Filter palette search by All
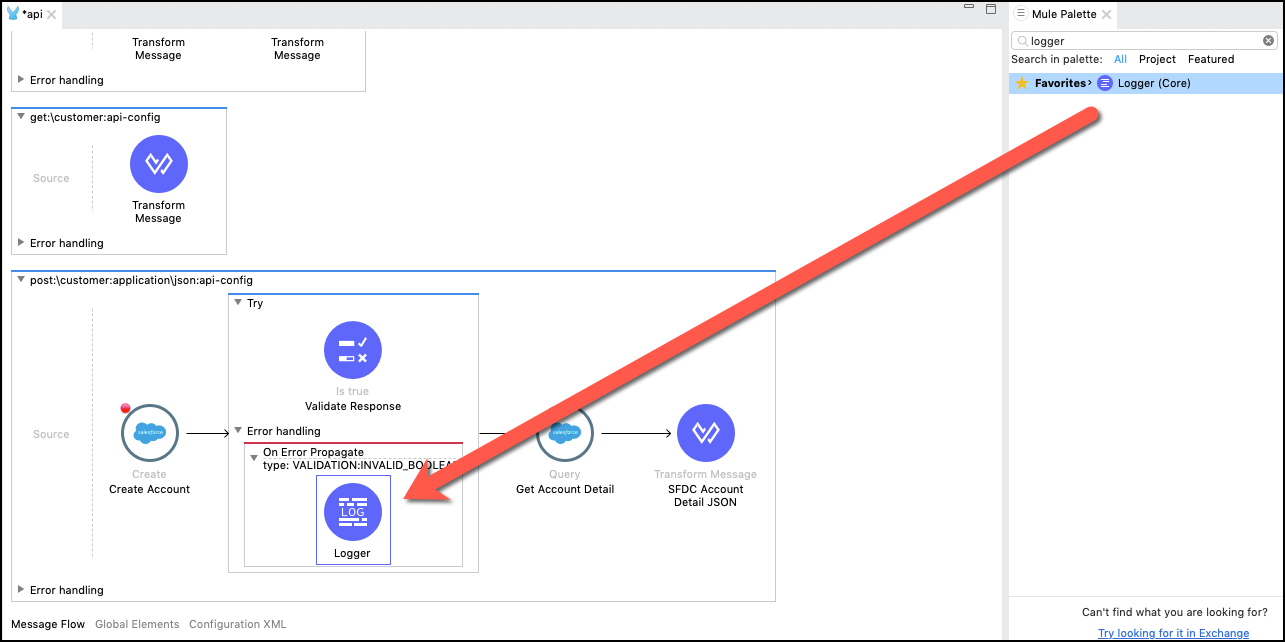Screen dimensions: 1285x642 (x=1120, y=59)
